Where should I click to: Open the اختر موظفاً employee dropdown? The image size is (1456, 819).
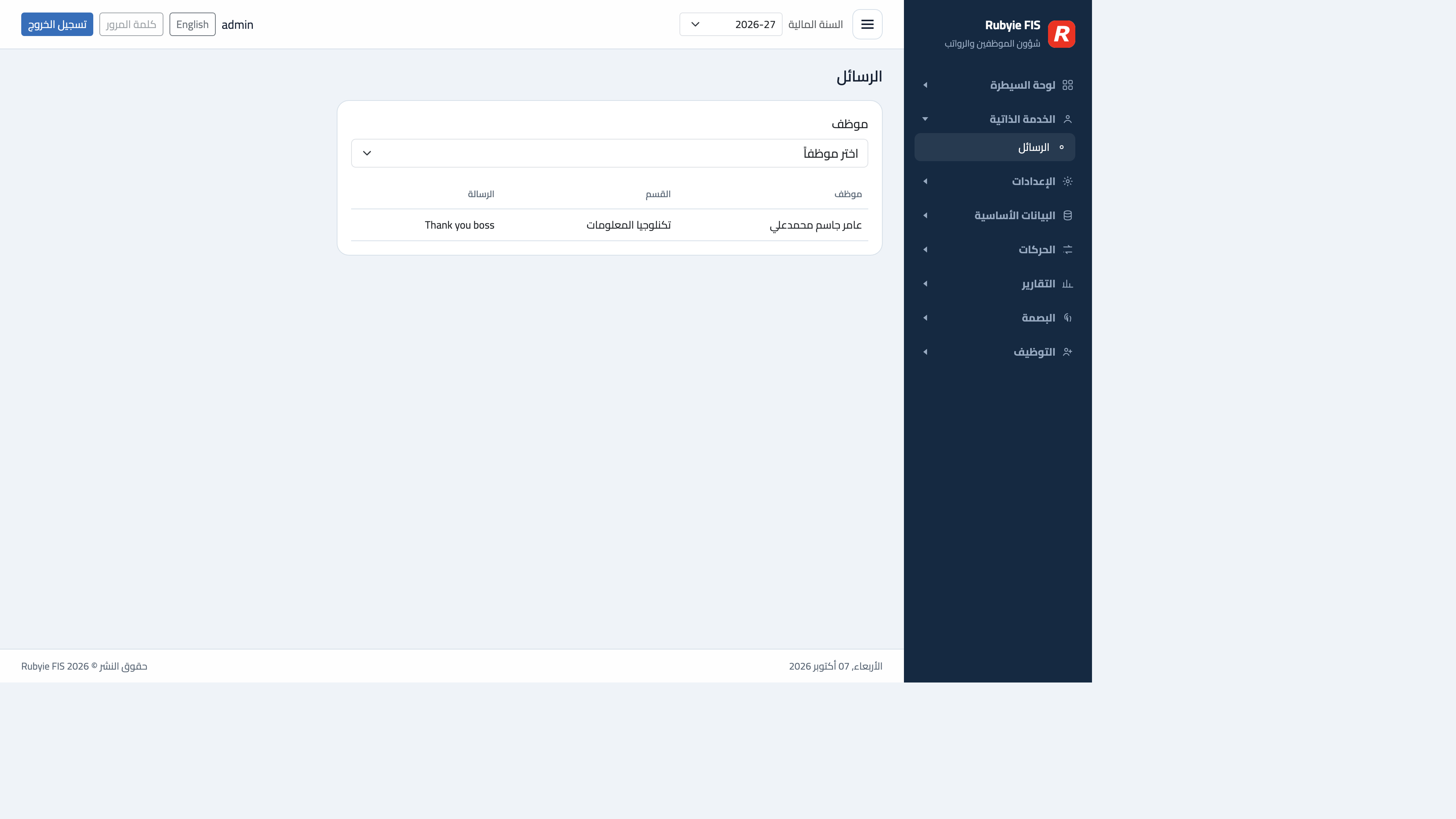pos(609,153)
